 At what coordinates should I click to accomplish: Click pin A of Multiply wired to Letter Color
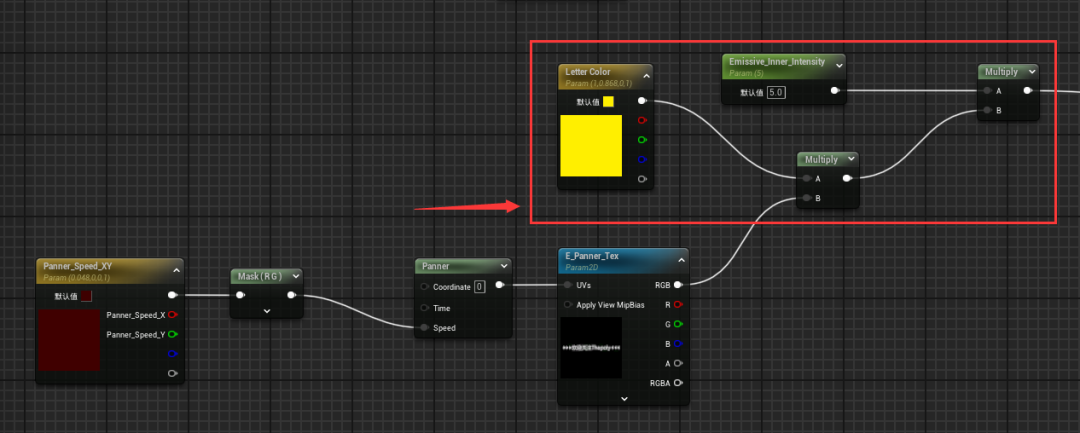(x=807, y=178)
